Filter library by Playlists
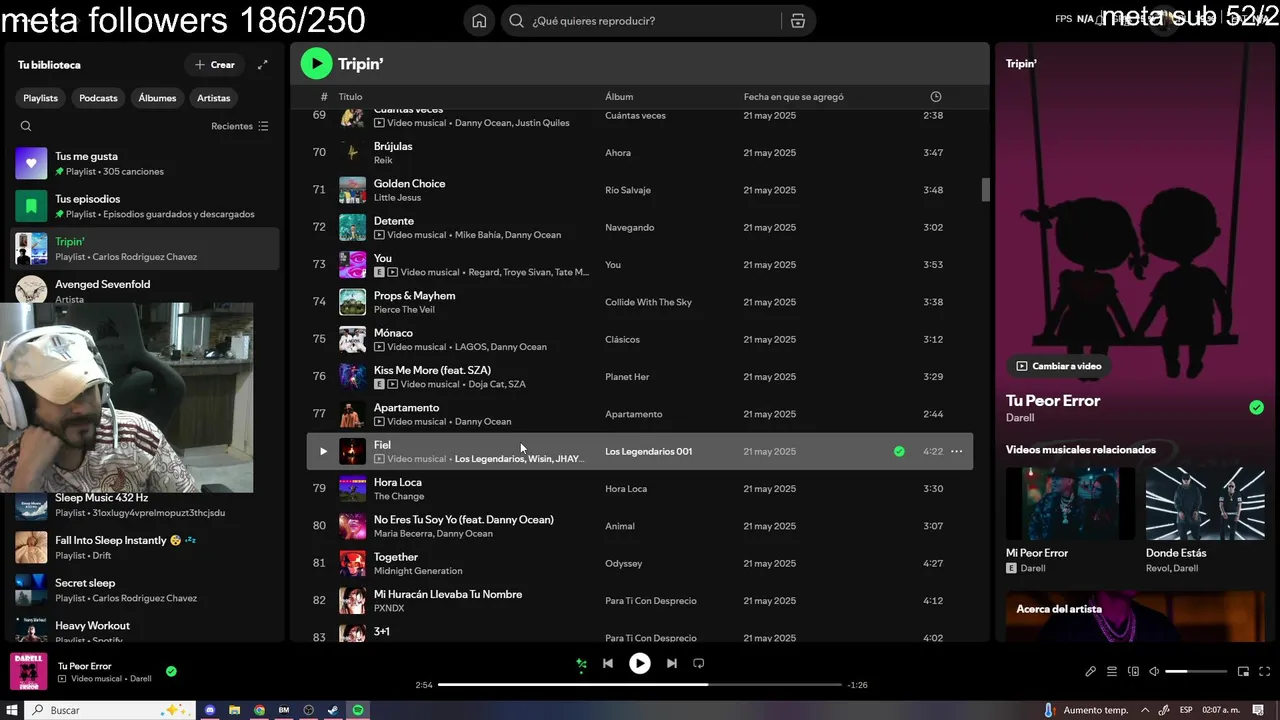The image size is (1280, 720). tap(41, 98)
